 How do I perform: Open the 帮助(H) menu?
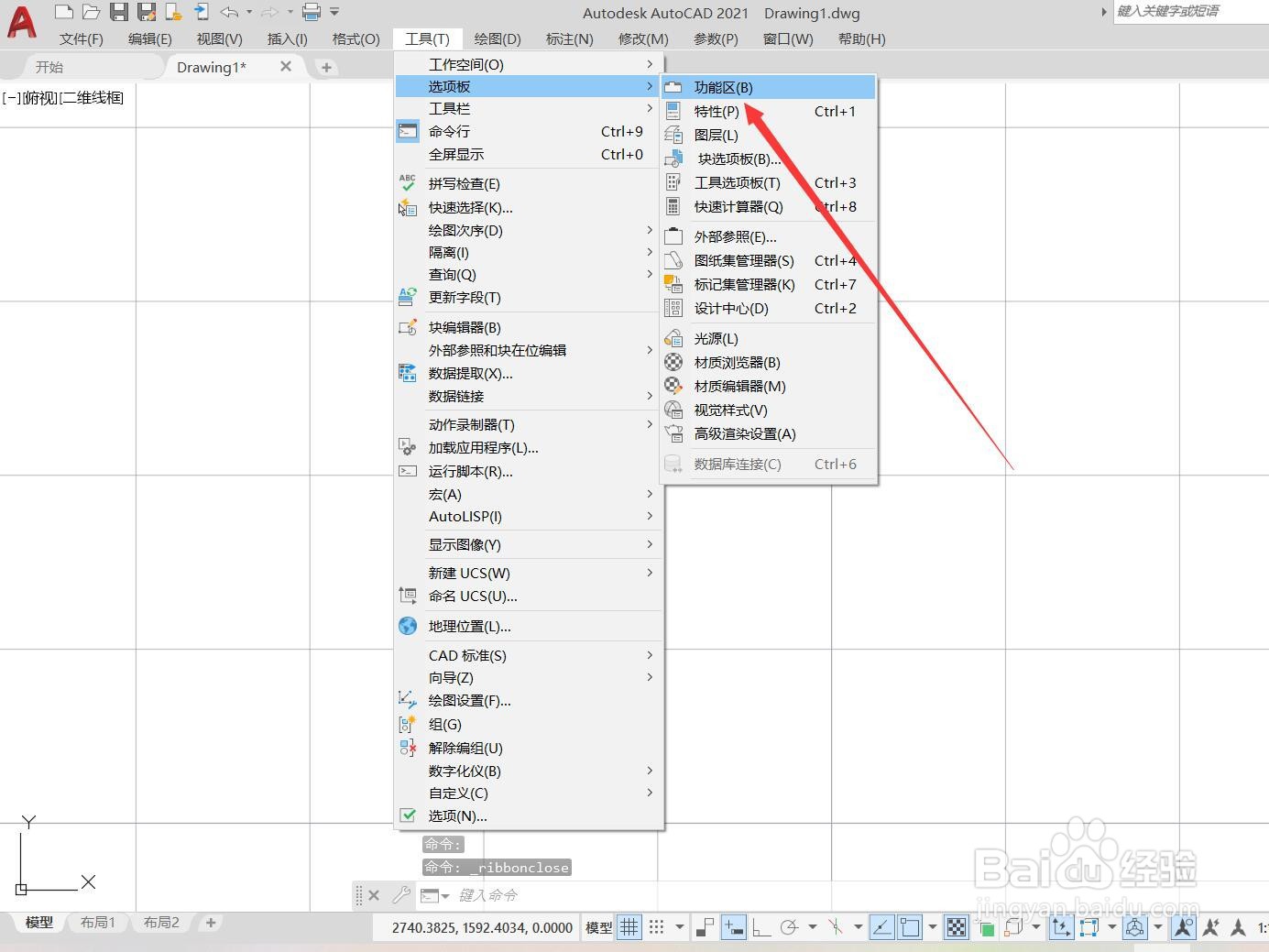(862, 39)
